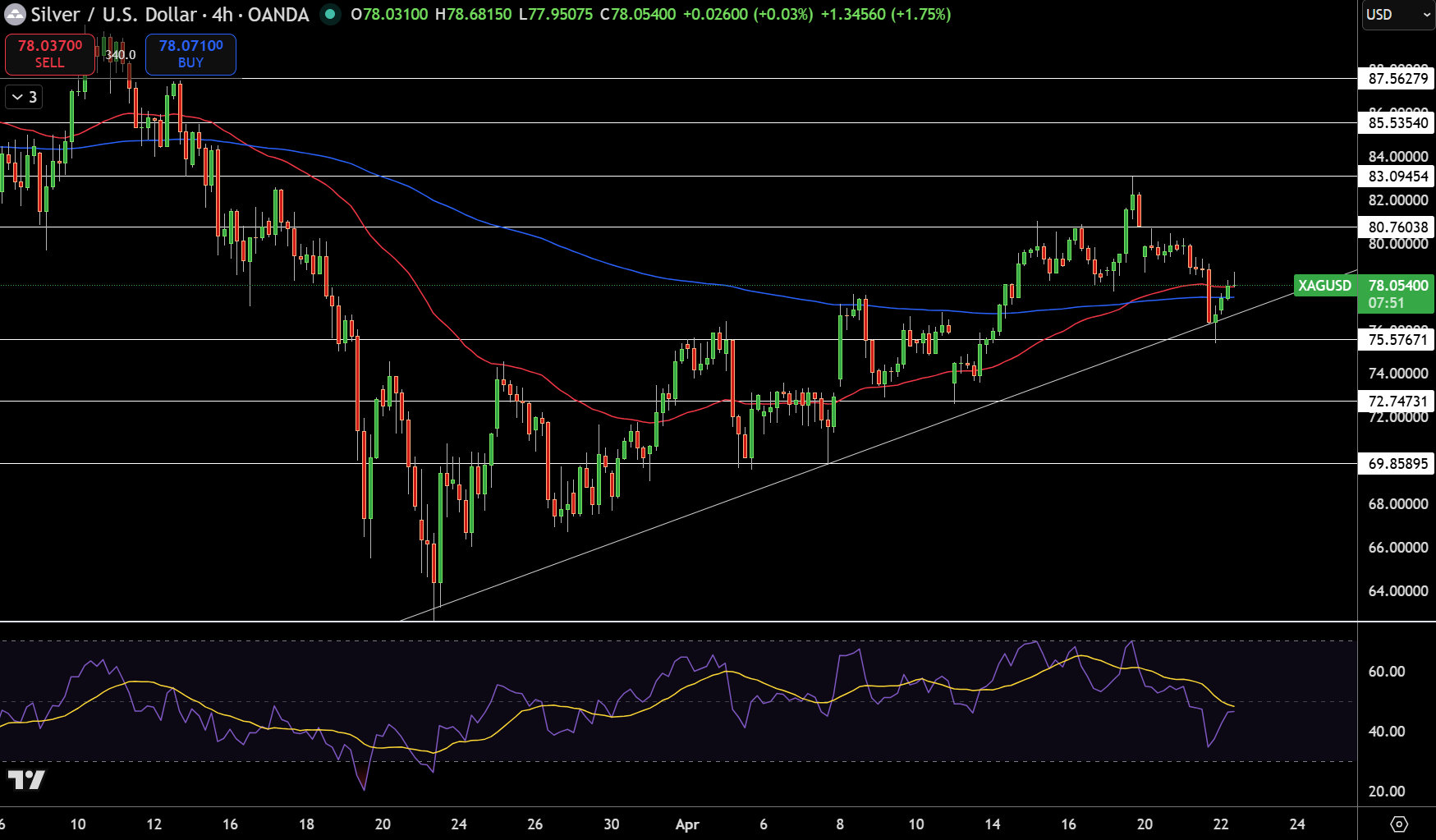Select the 75.57671 horizontal line price label
1436x840 pixels.
click(x=1397, y=340)
